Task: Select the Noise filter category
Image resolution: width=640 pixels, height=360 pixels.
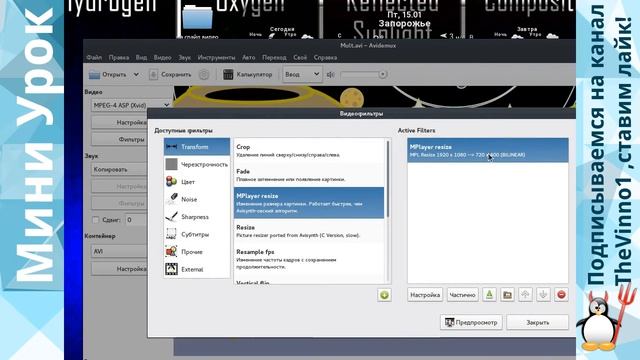Action: pyautogui.click(x=197, y=199)
